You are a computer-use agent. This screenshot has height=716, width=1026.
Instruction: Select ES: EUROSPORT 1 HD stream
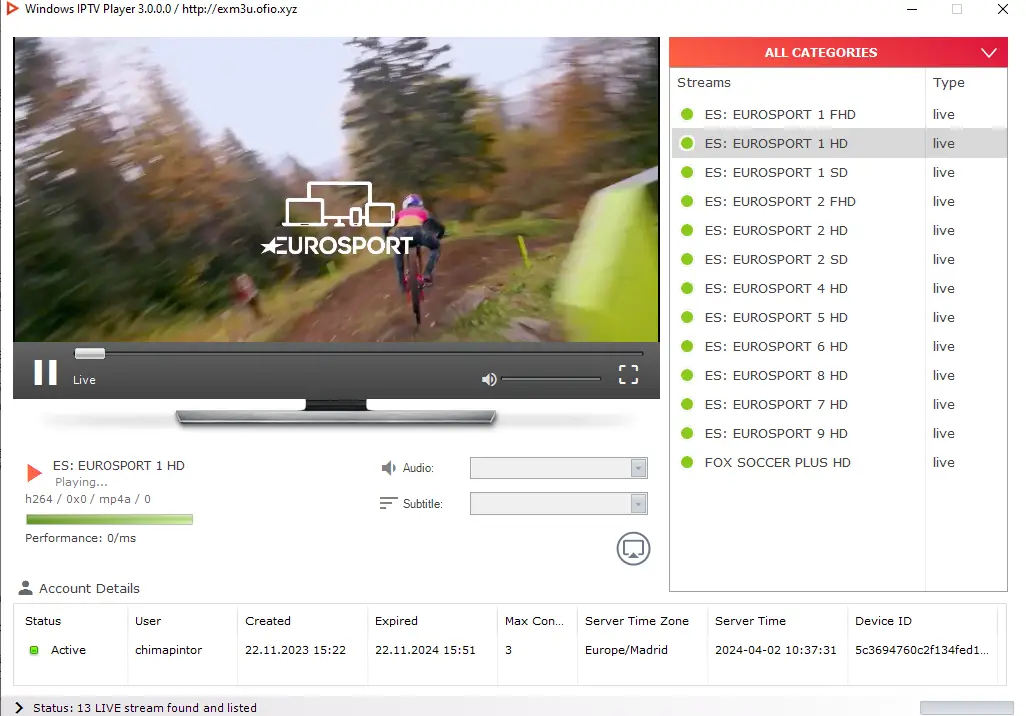[839, 143]
